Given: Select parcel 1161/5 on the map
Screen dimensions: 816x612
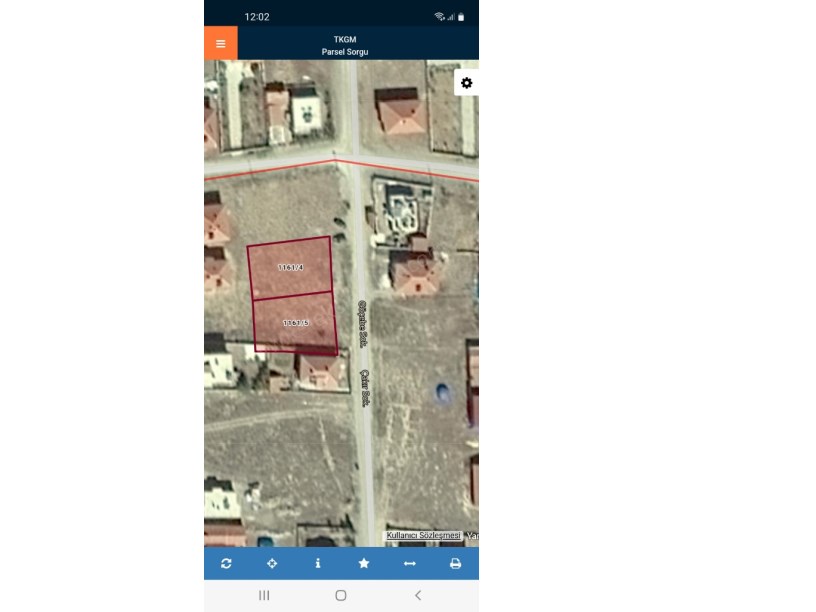Looking at the screenshot, I should [295, 323].
